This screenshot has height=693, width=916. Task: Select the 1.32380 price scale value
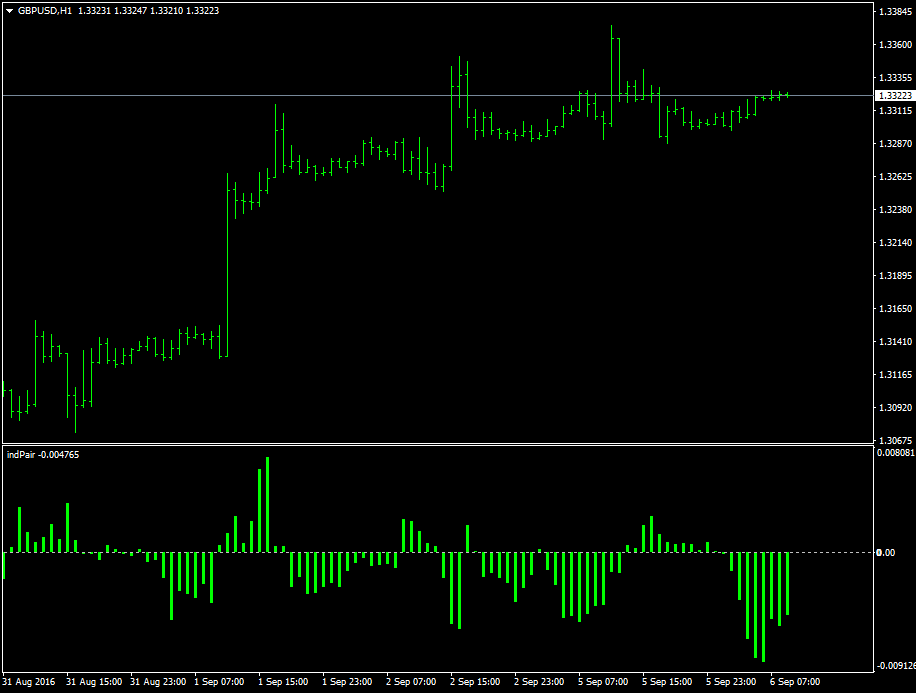click(895, 210)
